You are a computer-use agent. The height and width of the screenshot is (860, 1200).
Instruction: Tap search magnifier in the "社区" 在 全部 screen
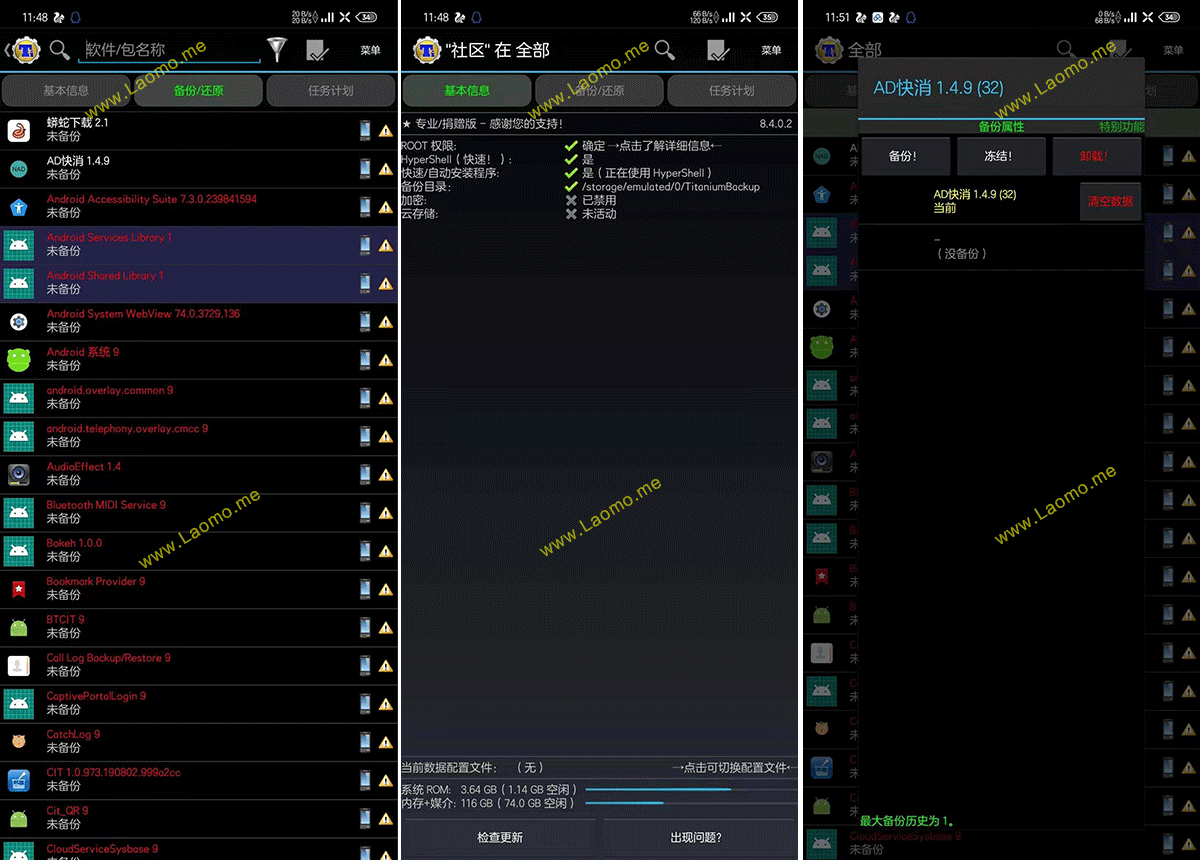665,50
